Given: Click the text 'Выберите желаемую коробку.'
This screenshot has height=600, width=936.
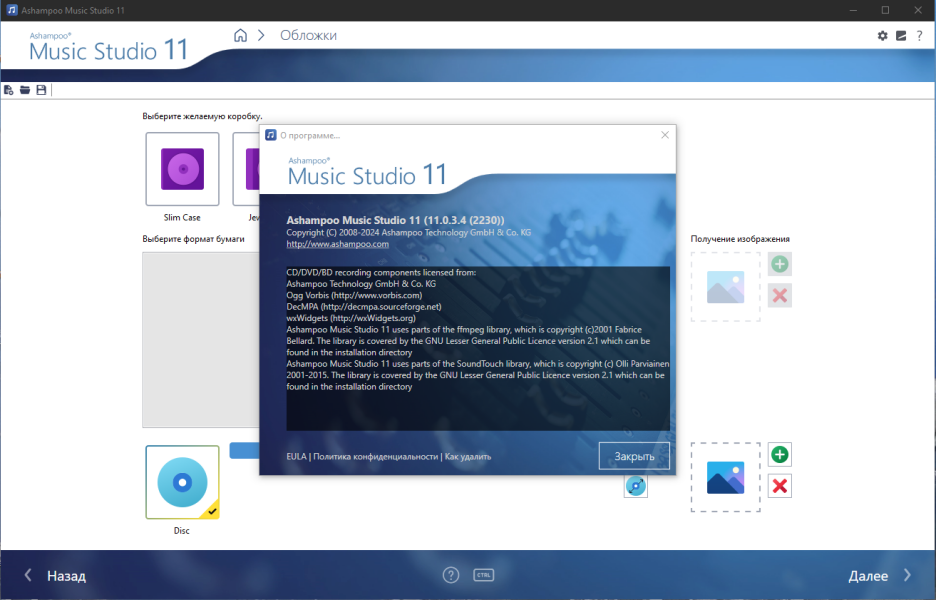Looking at the screenshot, I should tap(202, 116).
